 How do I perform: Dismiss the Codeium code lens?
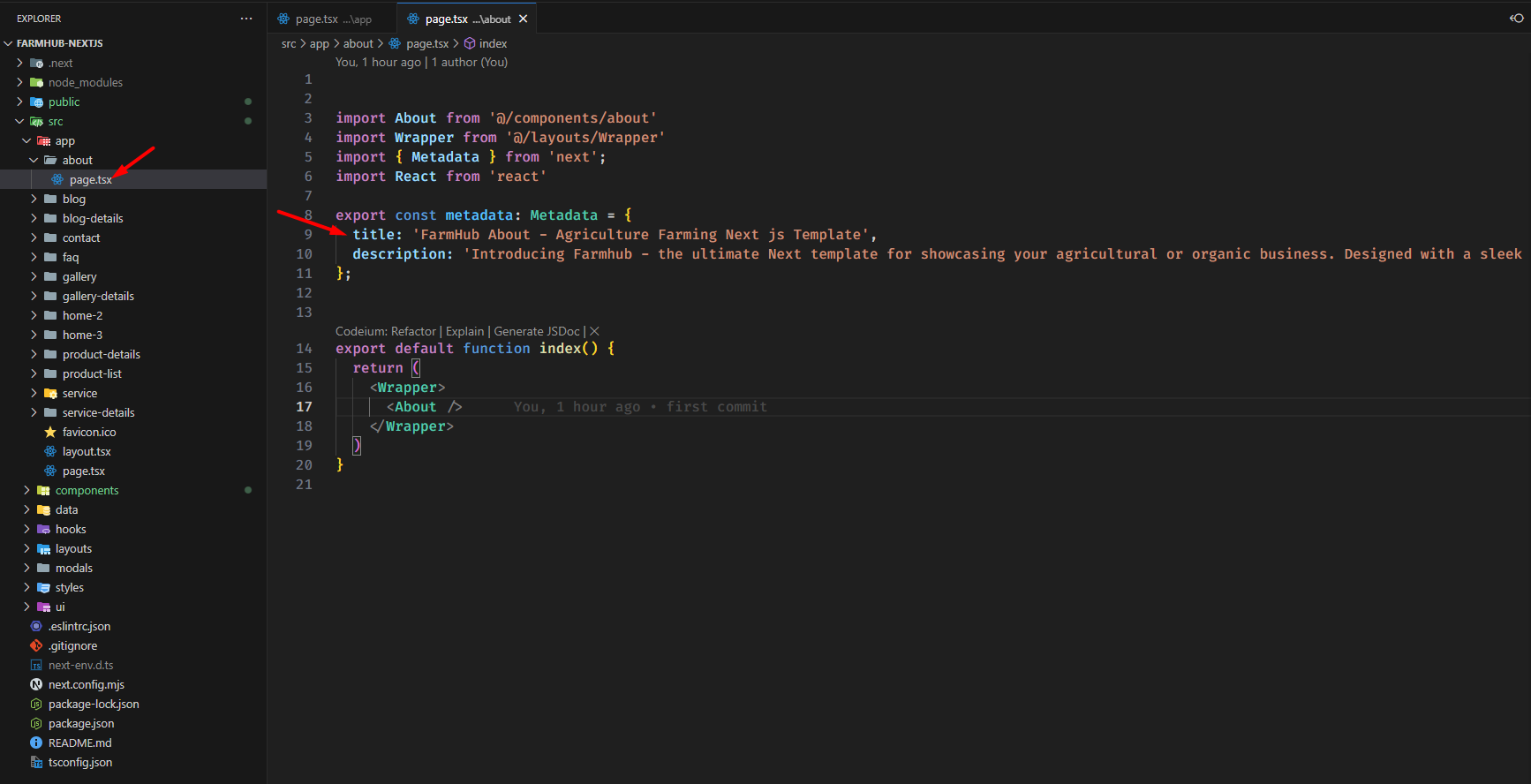[594, 331]
